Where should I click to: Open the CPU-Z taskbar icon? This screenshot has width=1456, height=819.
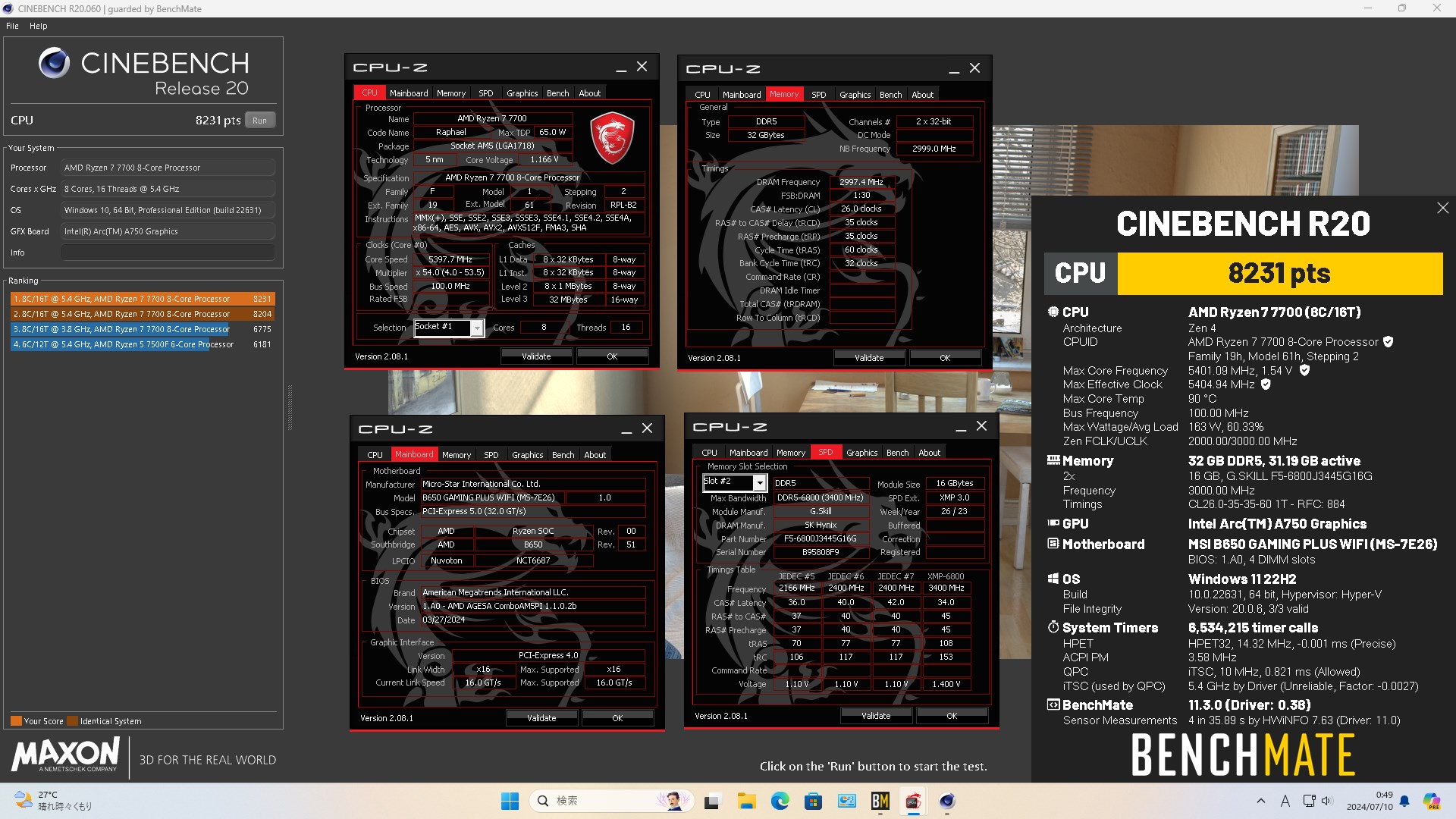tap(913, 801)
